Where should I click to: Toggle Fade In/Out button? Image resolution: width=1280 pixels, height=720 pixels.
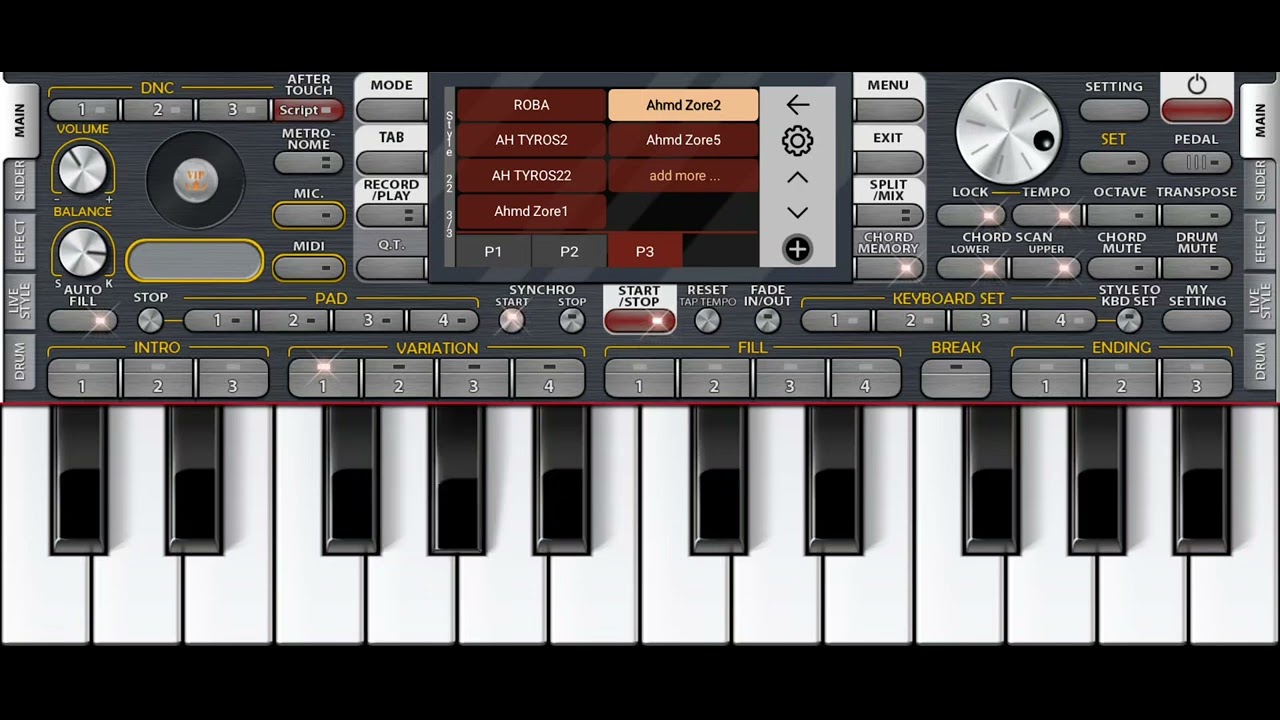tap(767, 321)
